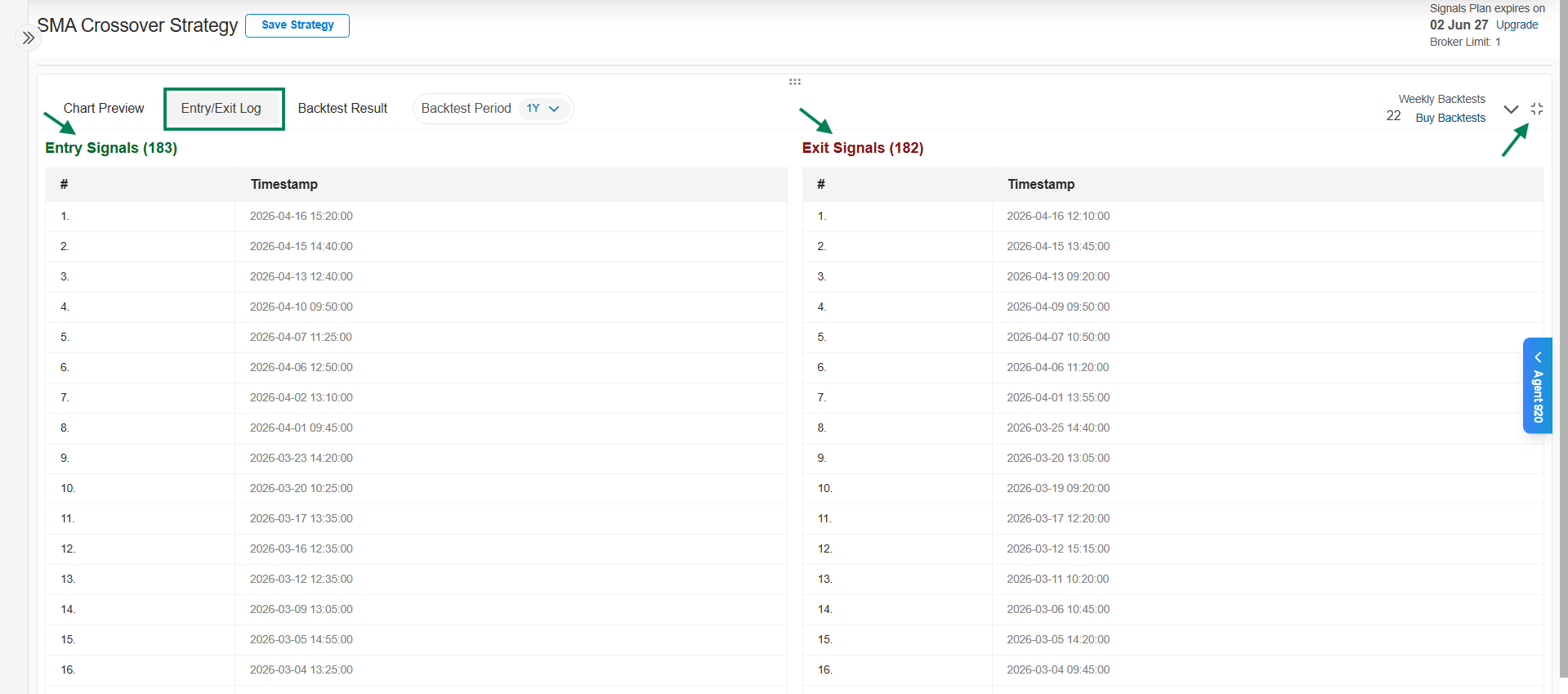Image resolution: width=1568 pixels, height=694 pixels.
Task: Click the Exit Signals Timestamp column header
Action: (x=1041, y=184)
